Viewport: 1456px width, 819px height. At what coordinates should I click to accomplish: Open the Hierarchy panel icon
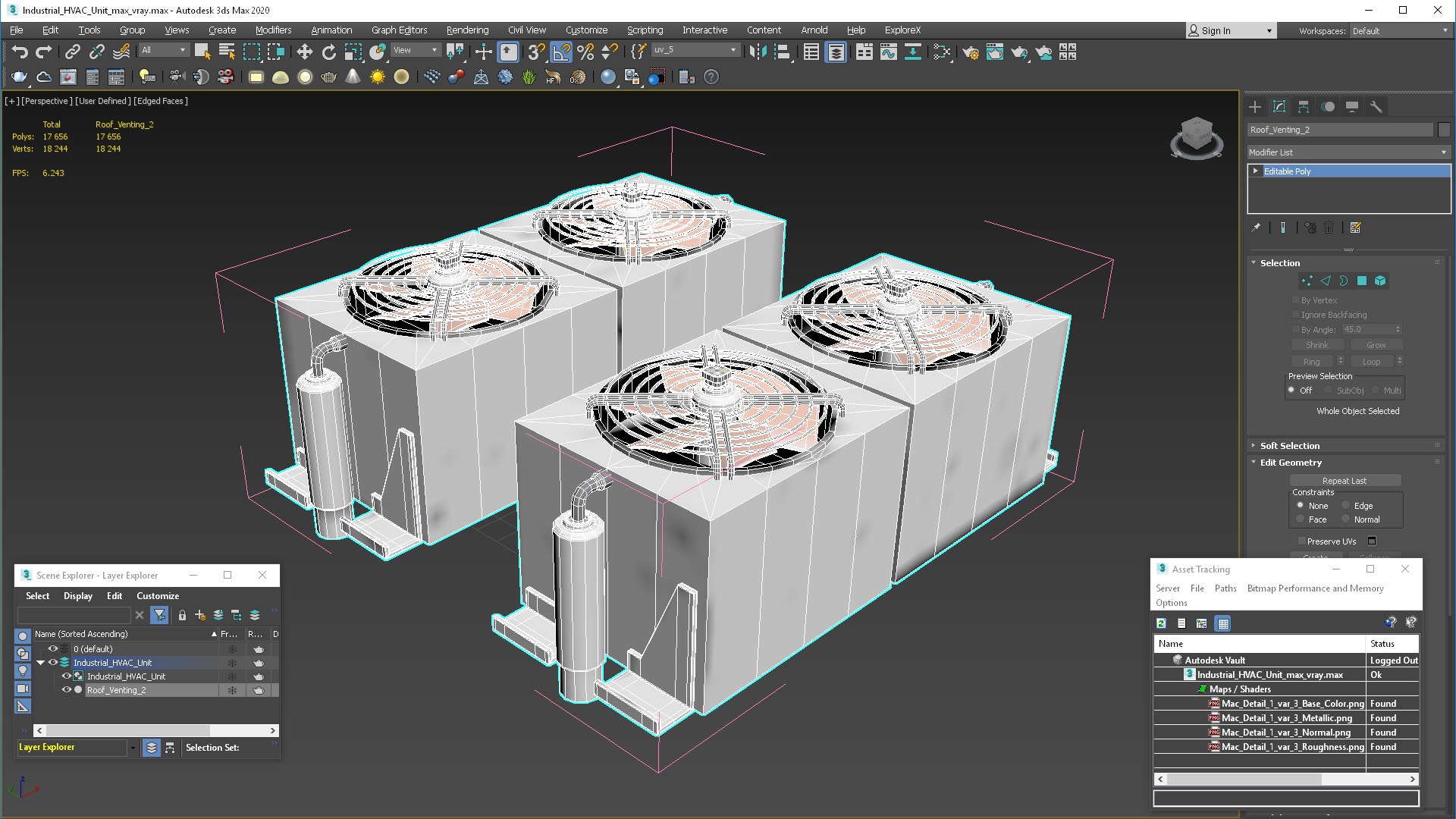1304,107
